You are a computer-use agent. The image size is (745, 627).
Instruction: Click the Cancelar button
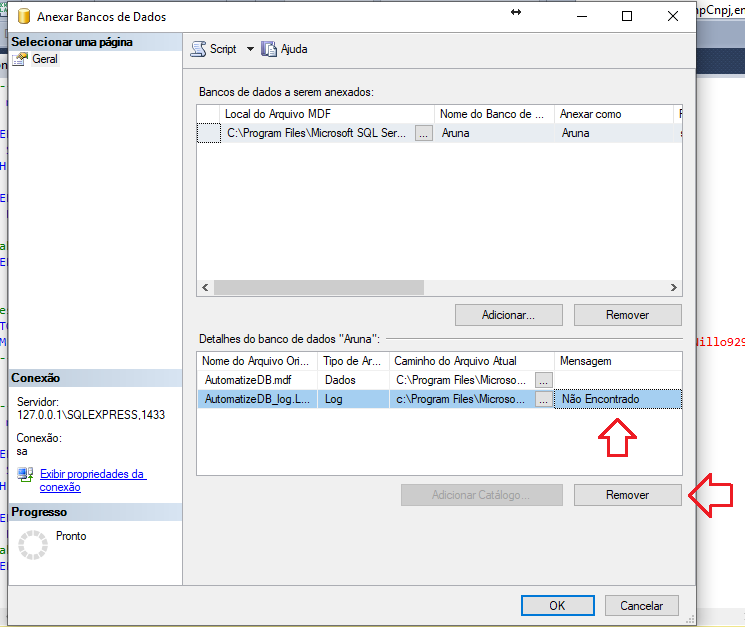click(x=641, y=606)
